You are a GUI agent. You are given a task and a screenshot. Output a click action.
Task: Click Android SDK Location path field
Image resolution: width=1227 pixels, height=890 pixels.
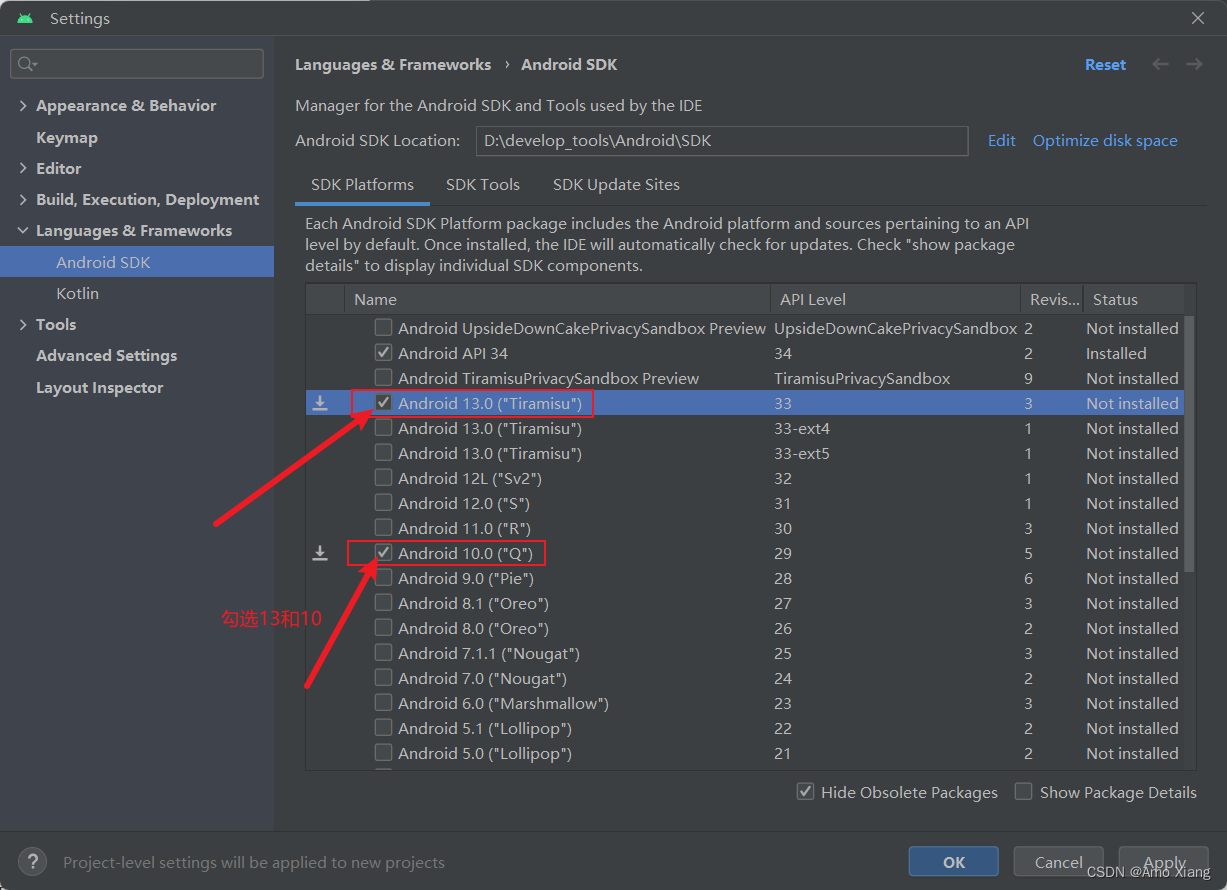(x=722, y=141)
